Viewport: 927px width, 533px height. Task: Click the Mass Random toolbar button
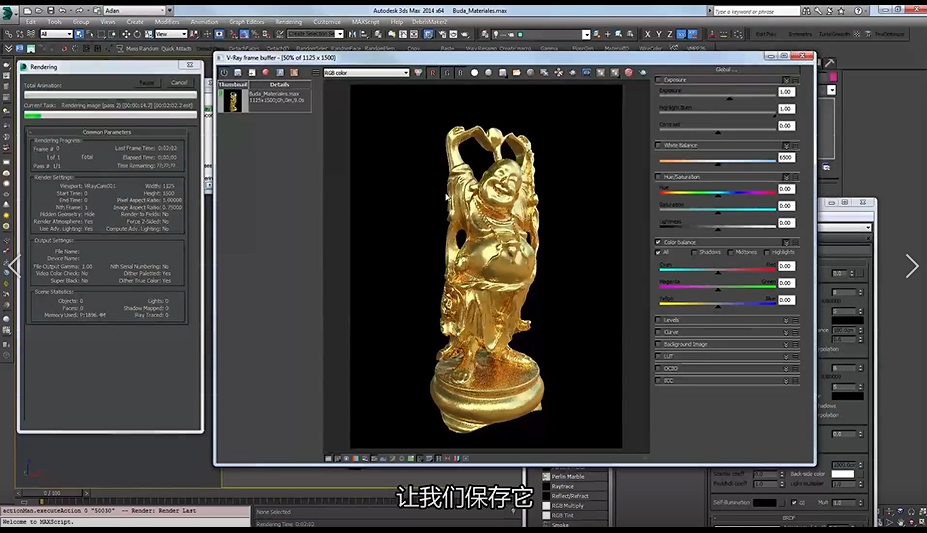coord(140,48)
